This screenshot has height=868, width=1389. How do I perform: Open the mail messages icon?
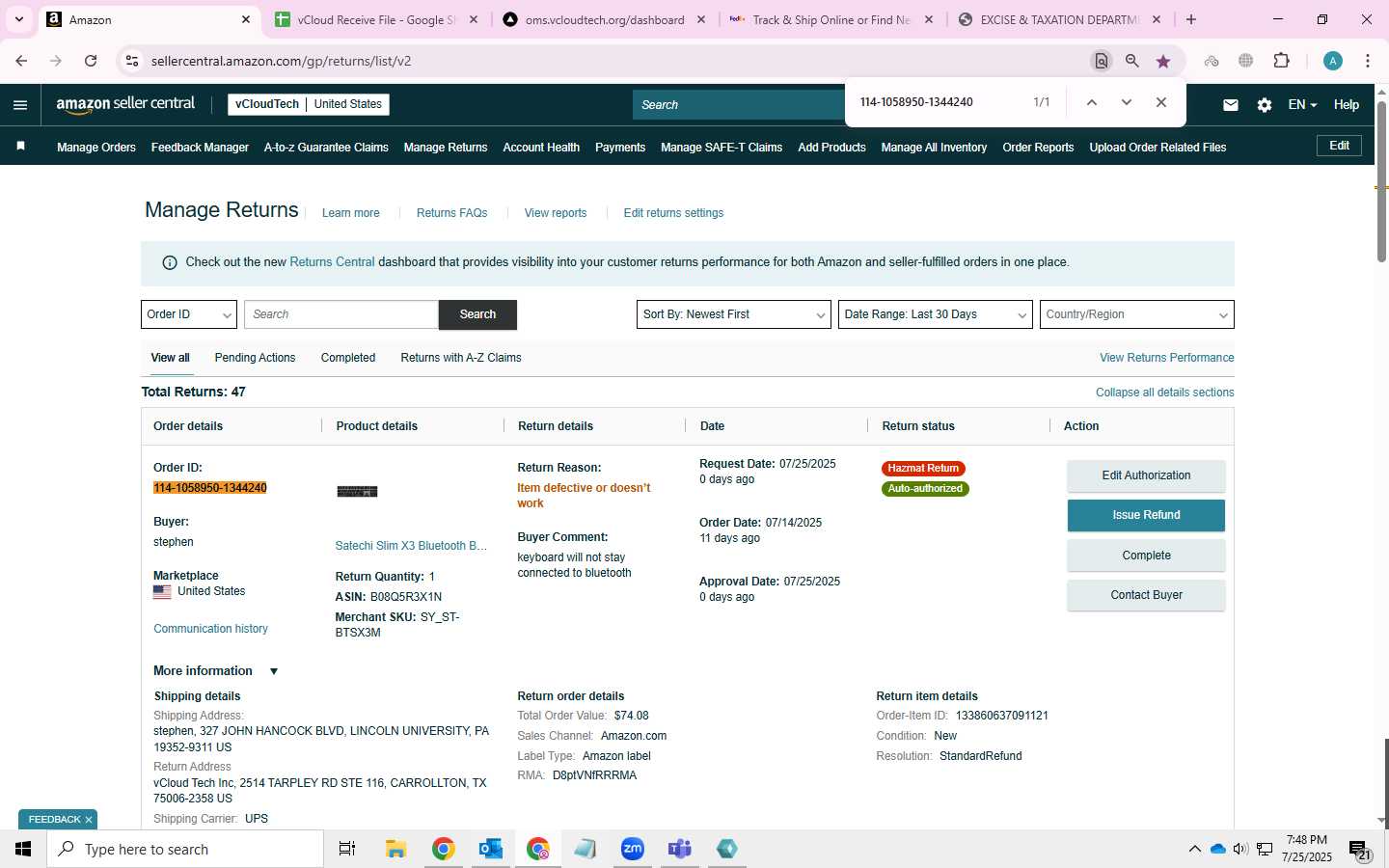1230,105
